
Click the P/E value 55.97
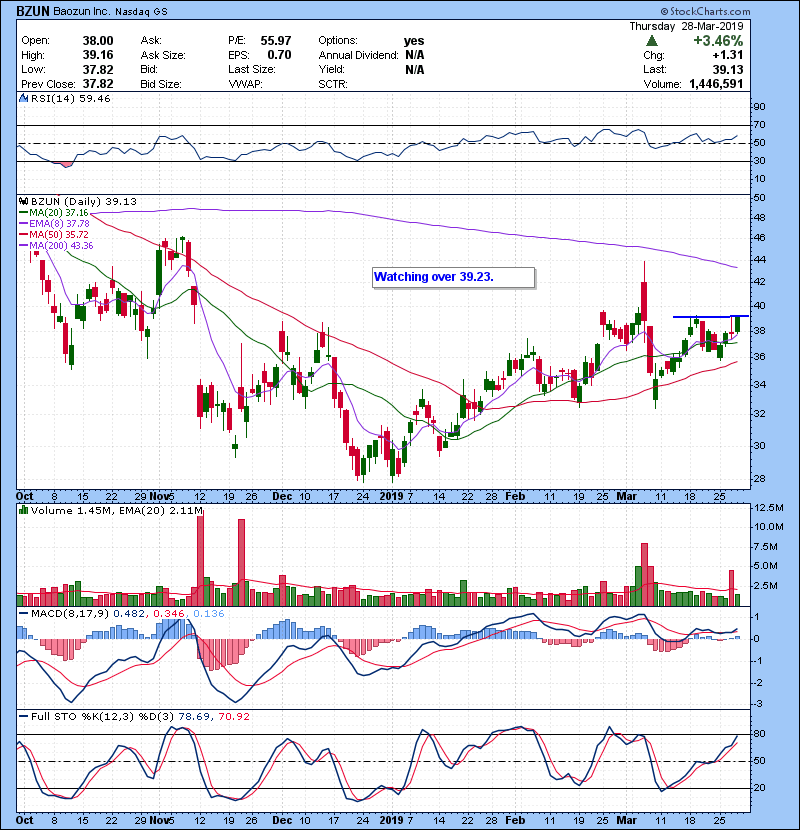point(276,41)
